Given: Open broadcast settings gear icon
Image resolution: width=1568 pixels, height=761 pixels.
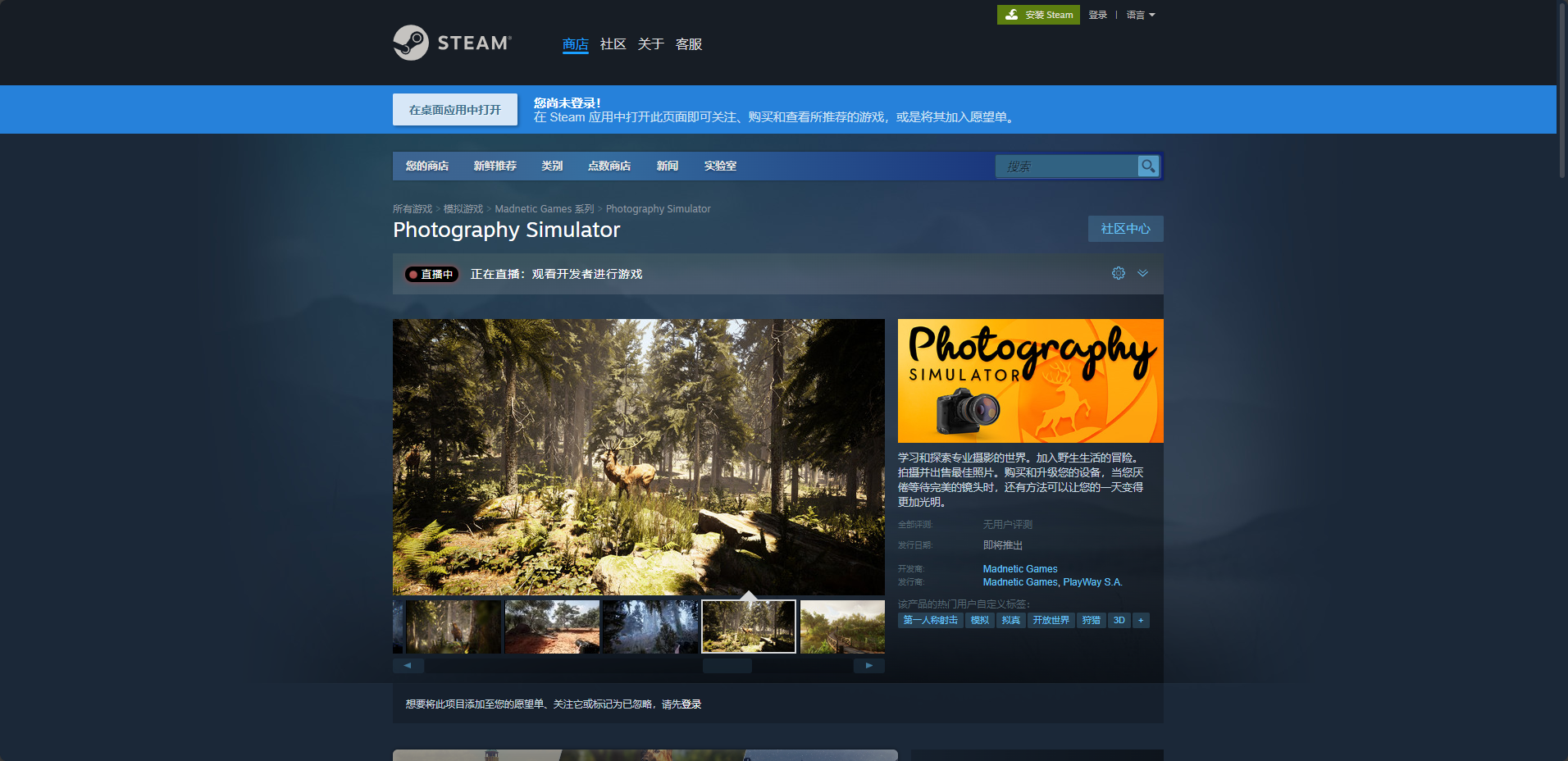Looking at the screenshot, I should pyautogui.click(x=1119, y=273).
